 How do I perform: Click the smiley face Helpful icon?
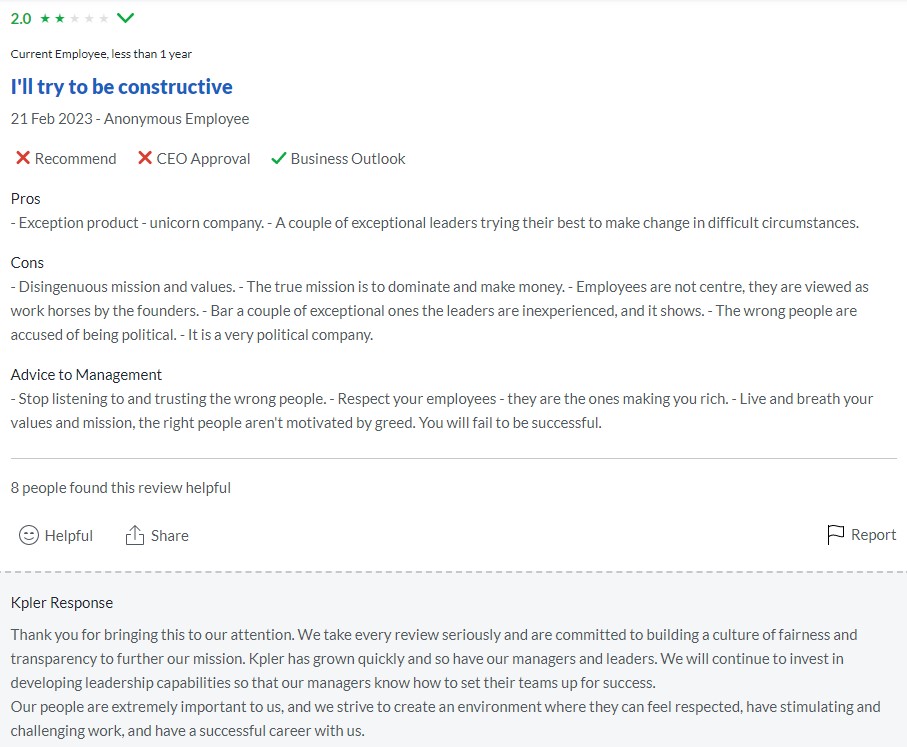(30, 535)
